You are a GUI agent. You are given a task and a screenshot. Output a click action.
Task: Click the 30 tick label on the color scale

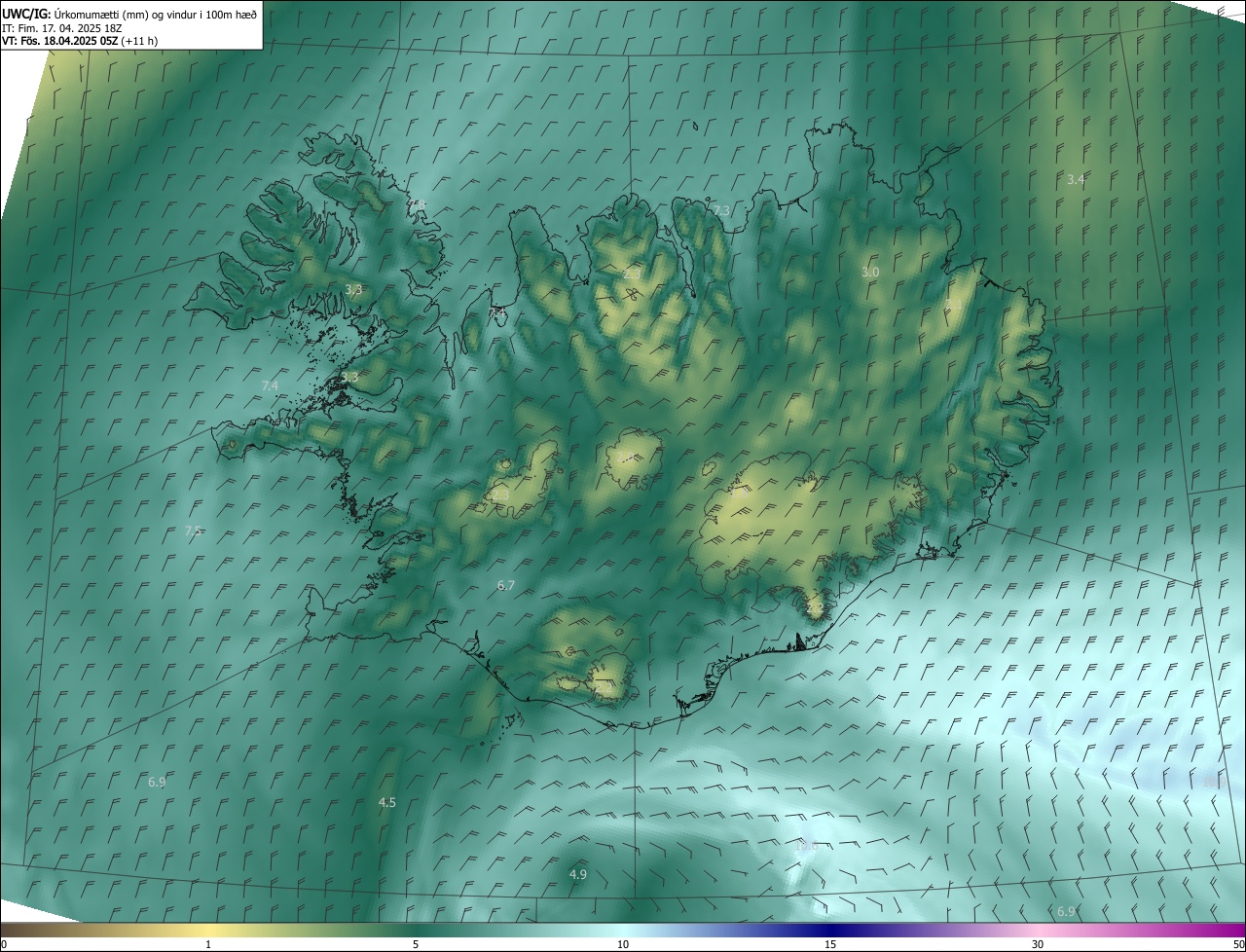(1038, 944)
